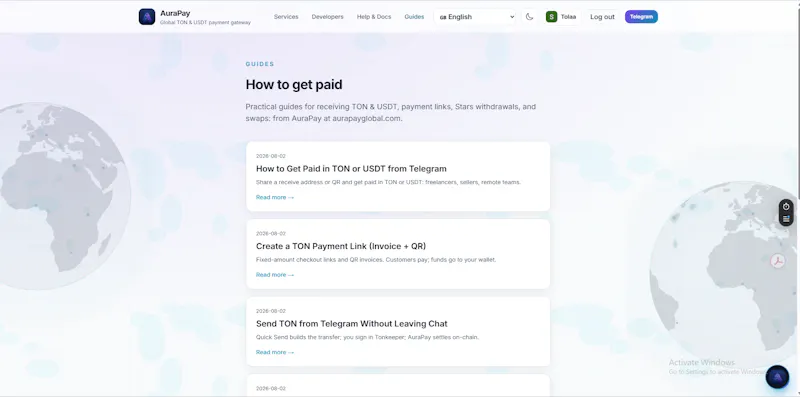Click the AuraPay logo icon in header

147,17
